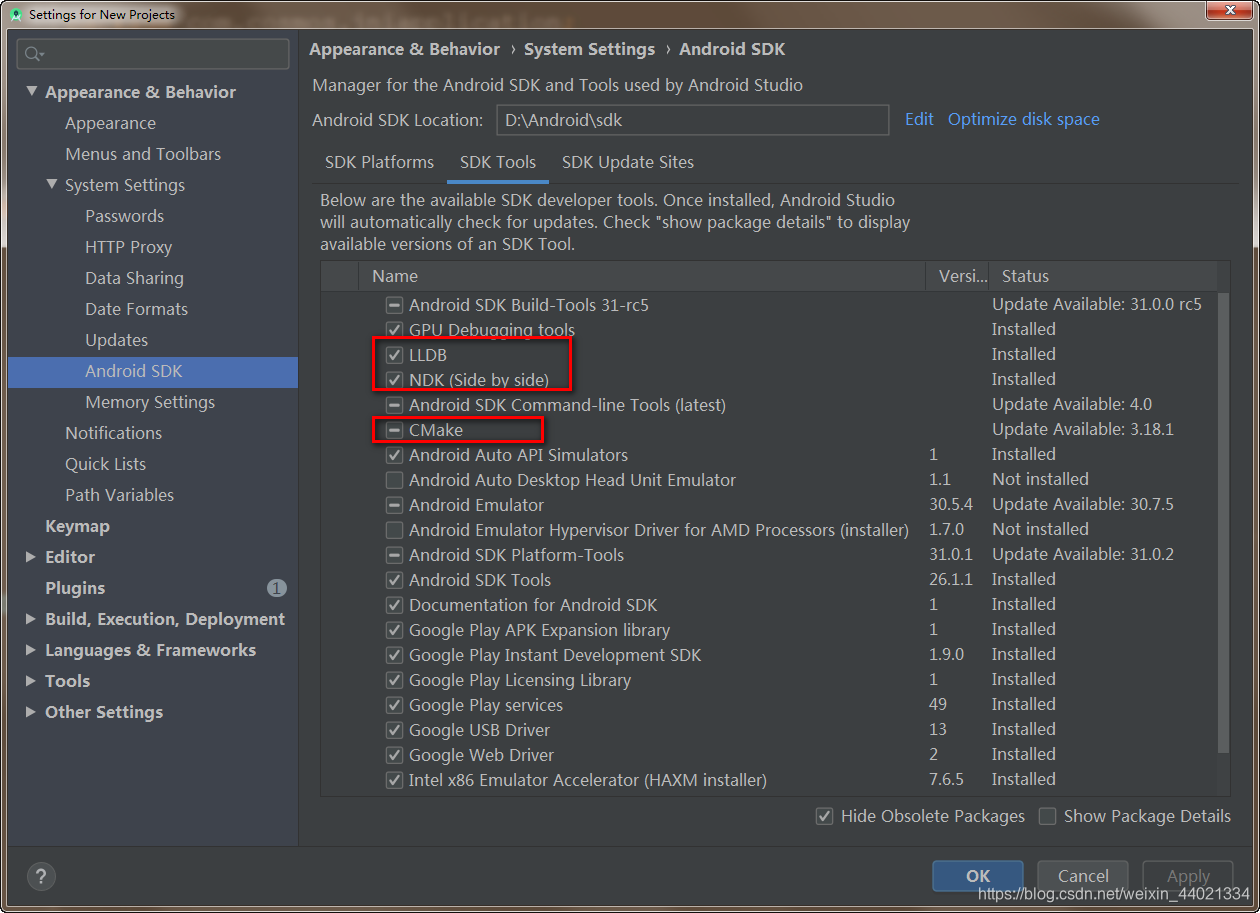Image resolution: width=1260 pixels, height=913 pixels.
Task: Open Updates settings page
Action: tap(116, 340)
